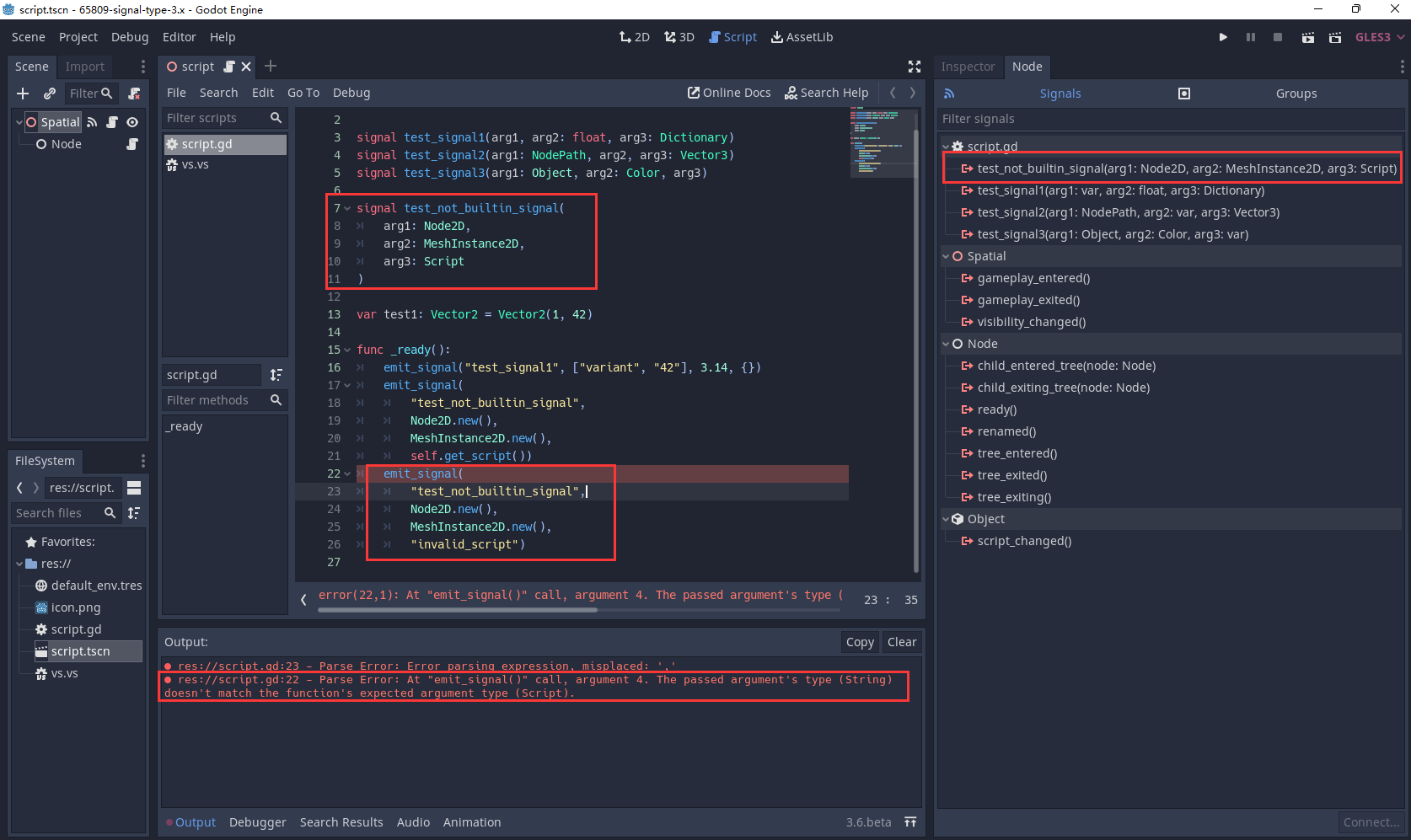Close the script scene tab
The image size is (1411, 840).
click(246, 67)
